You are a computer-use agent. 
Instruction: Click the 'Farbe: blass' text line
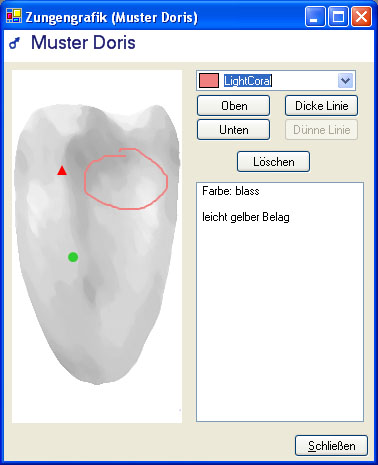tap(231, 191)
